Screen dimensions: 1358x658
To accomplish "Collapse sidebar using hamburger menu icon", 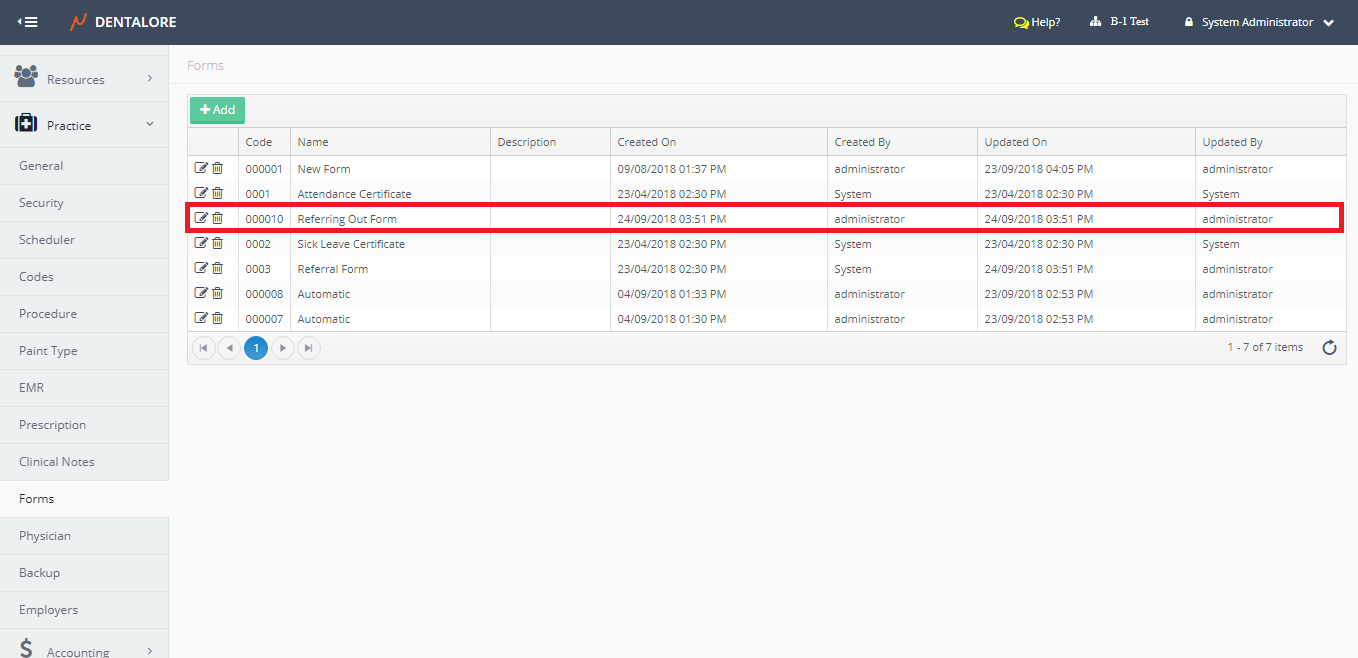I will tap(28, 22).
